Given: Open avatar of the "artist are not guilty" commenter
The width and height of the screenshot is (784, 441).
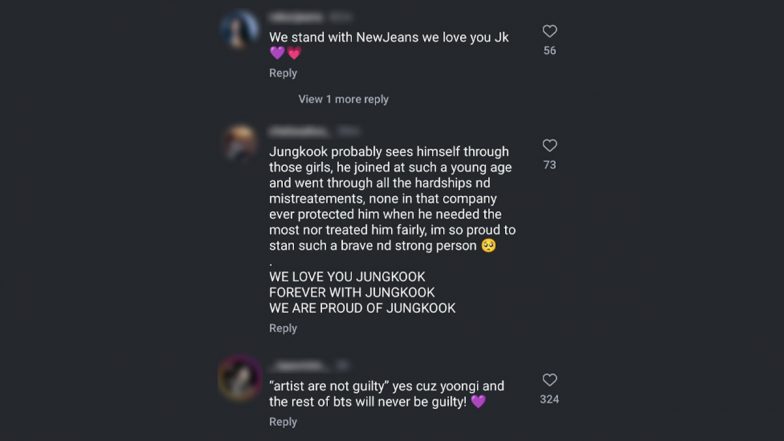Looking at the screenshot, I should (x=240, y=378).
